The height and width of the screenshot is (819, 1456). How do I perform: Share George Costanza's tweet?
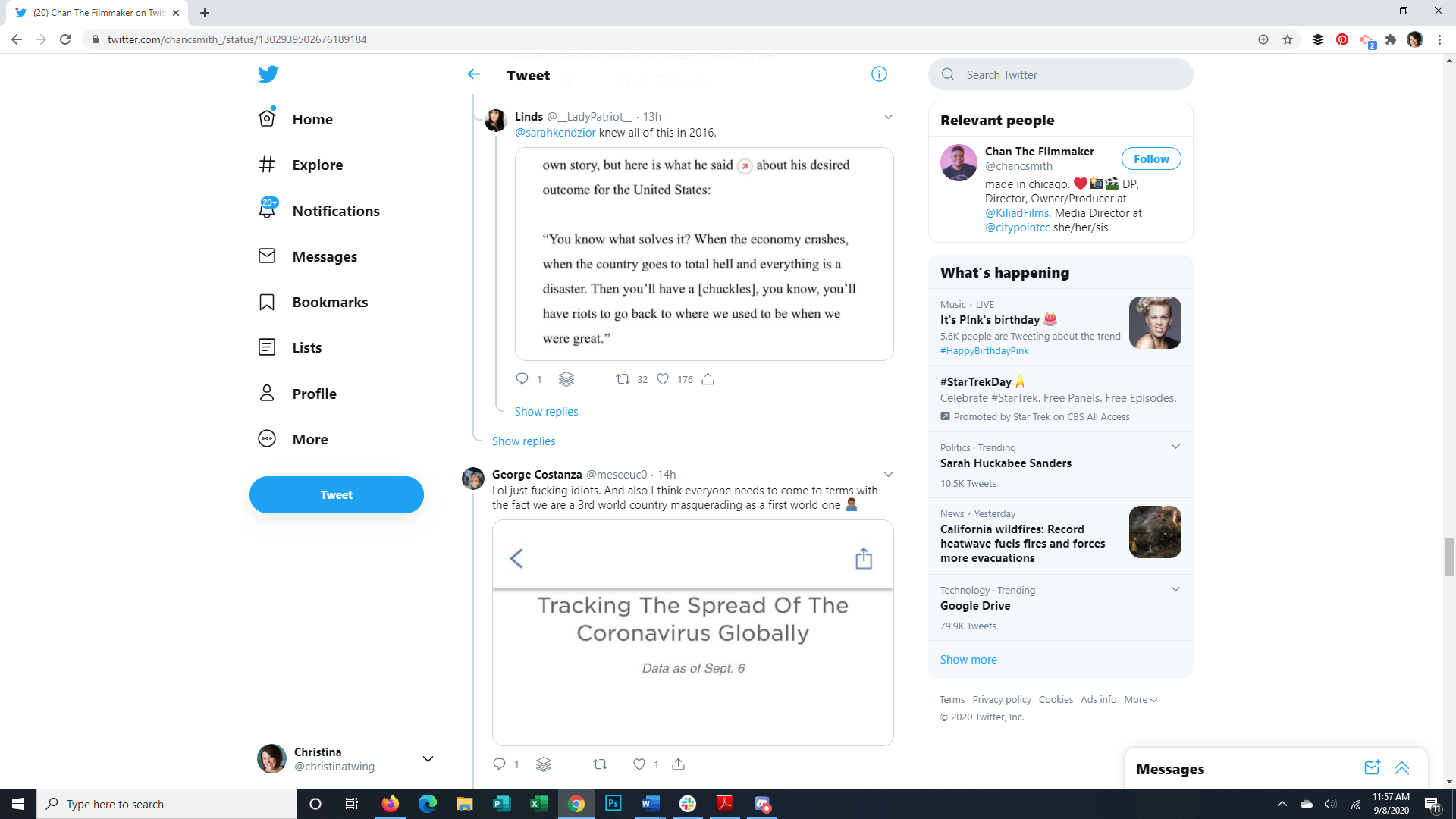pyautogui.click(x=679, y=764)
